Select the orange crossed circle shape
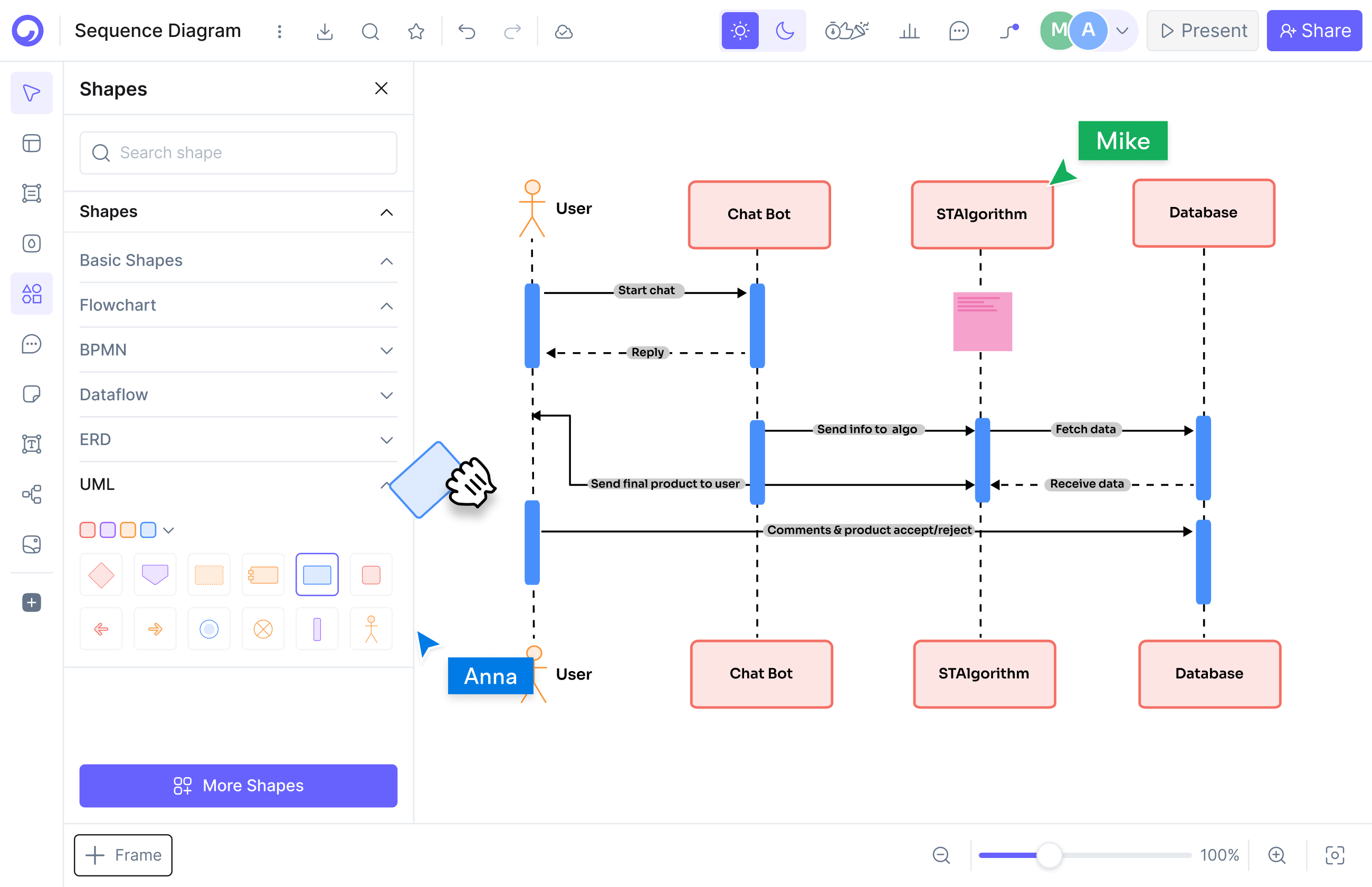Screen dimensions: 1372x887 pos(263,629)
